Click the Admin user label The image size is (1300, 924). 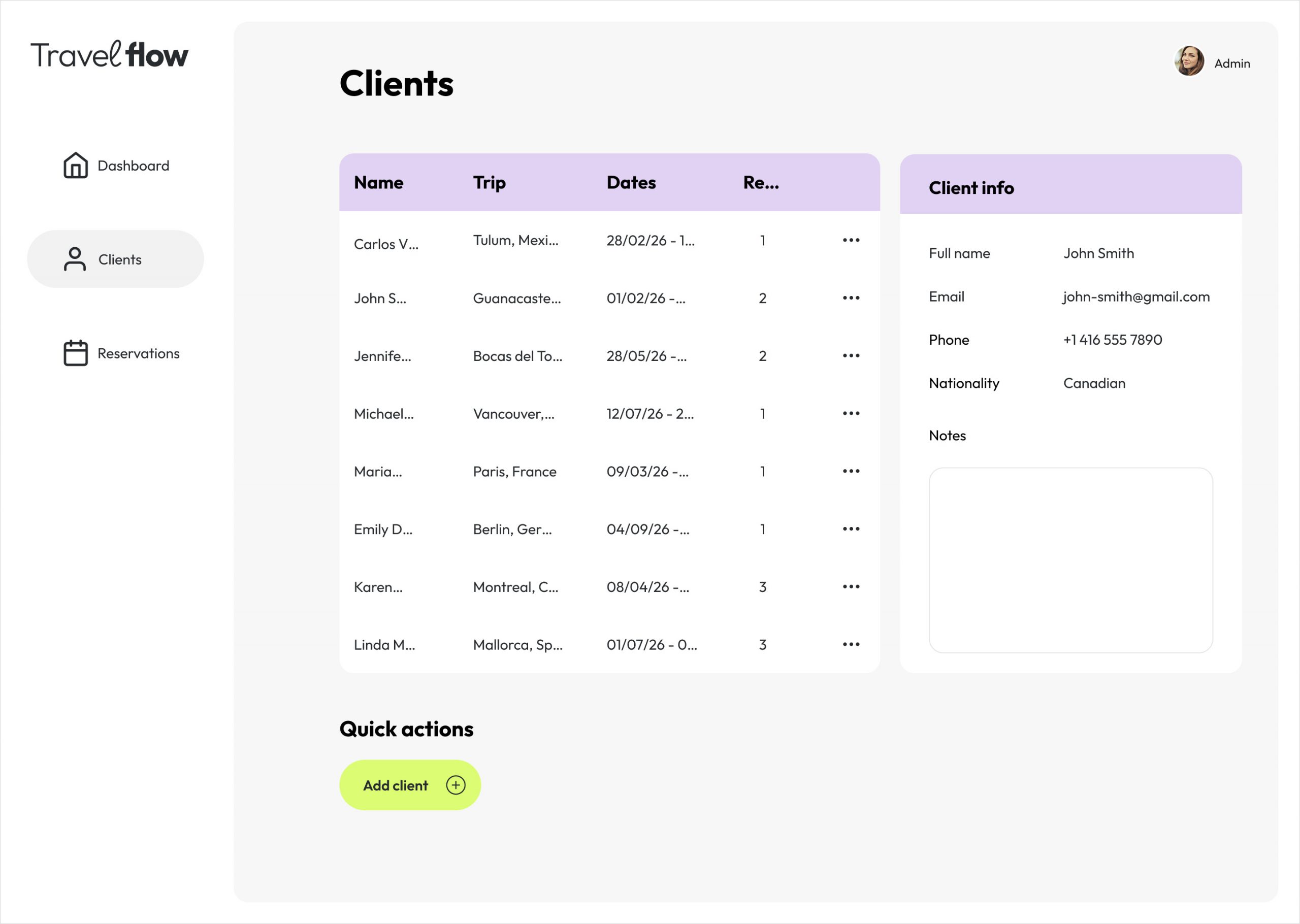click(x=1232, y=63)
